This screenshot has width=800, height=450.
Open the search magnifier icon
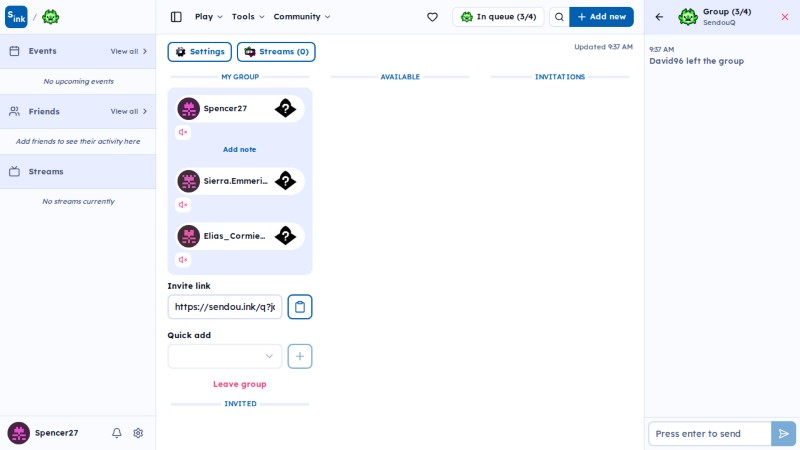click(x=559, y=17)
